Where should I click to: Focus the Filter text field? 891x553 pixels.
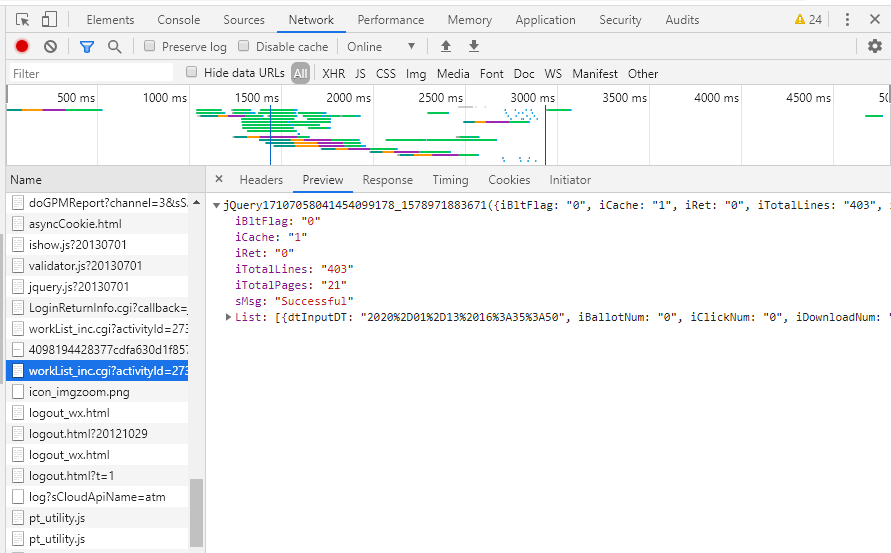tap(91, 73)
